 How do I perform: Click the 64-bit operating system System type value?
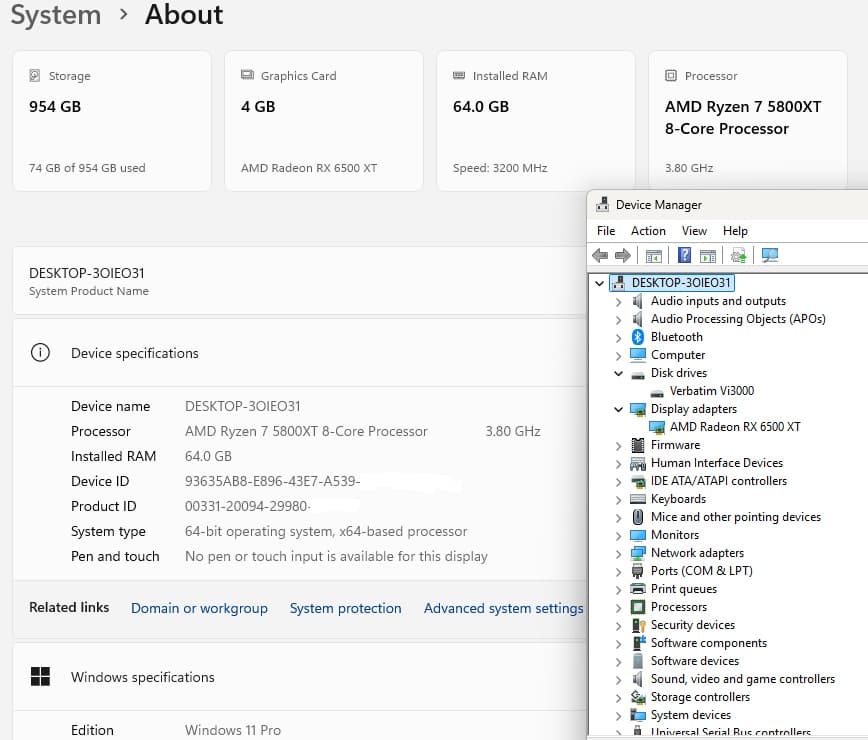[326, 531]
